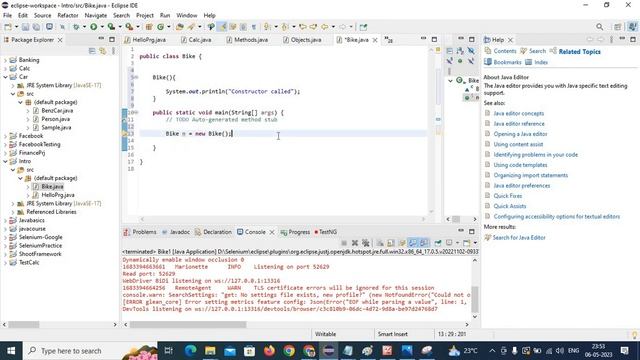The width and height of the screenshot is (640, 360).
Task: Open the Open Console dropdown arrow
Action: pyautogui.click(x=475, y=243)
